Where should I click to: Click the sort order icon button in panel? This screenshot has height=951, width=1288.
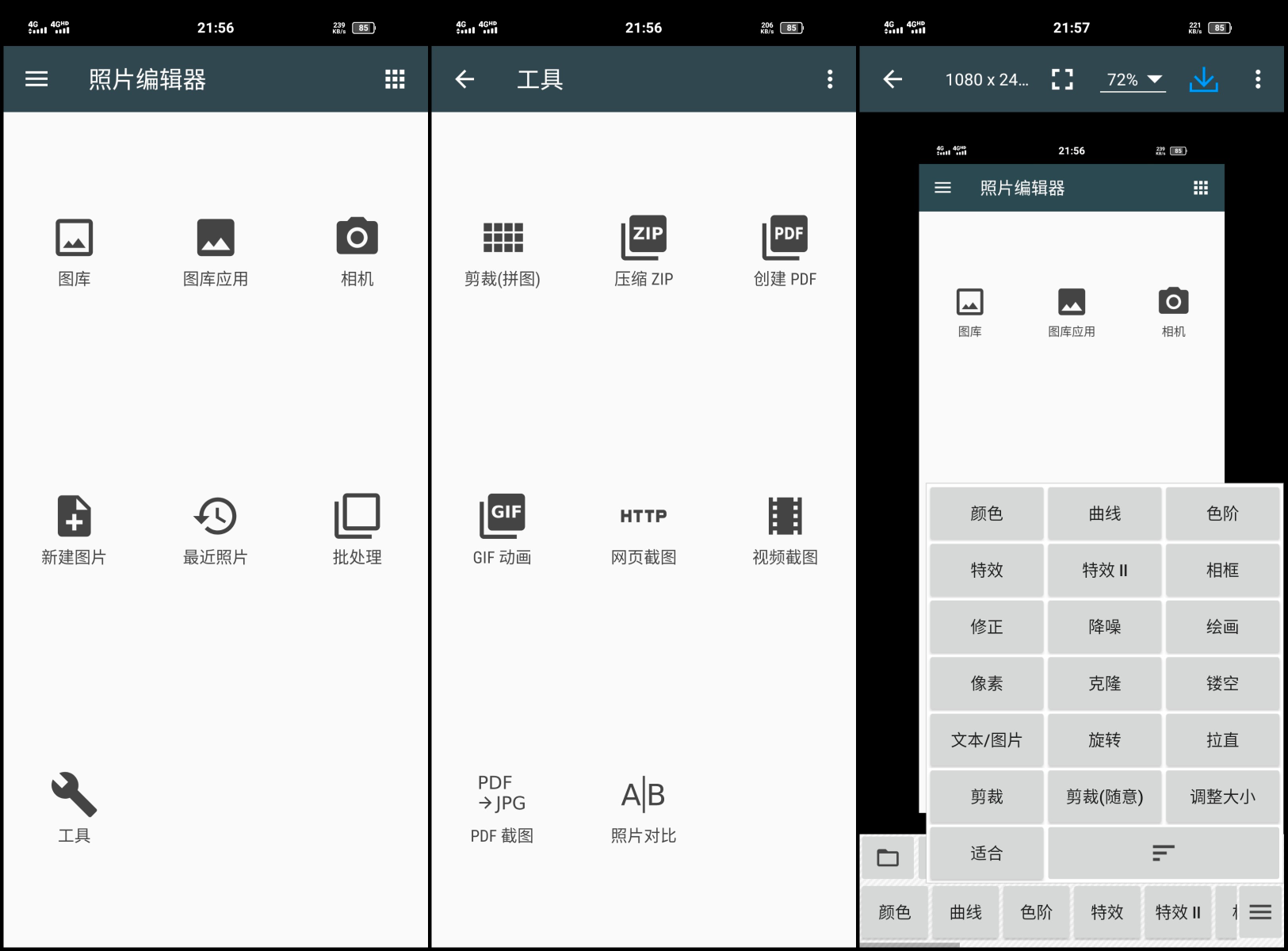tap(1163, 853)
